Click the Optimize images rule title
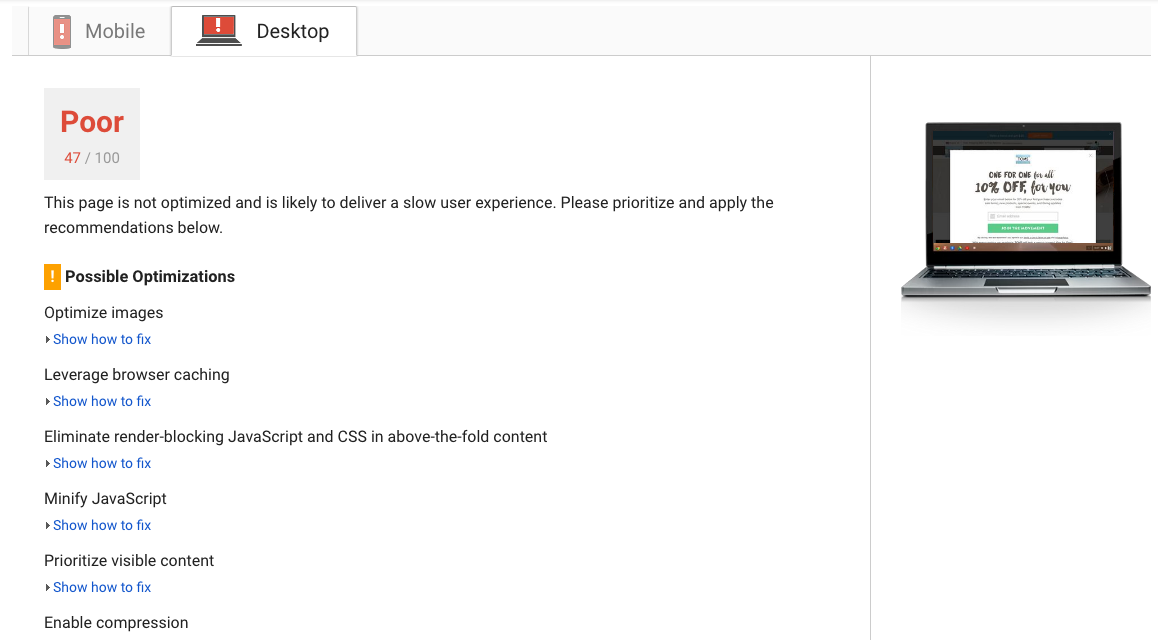Image resolution: width=1158 pixels, height=640 pixels. coord(103,313)
